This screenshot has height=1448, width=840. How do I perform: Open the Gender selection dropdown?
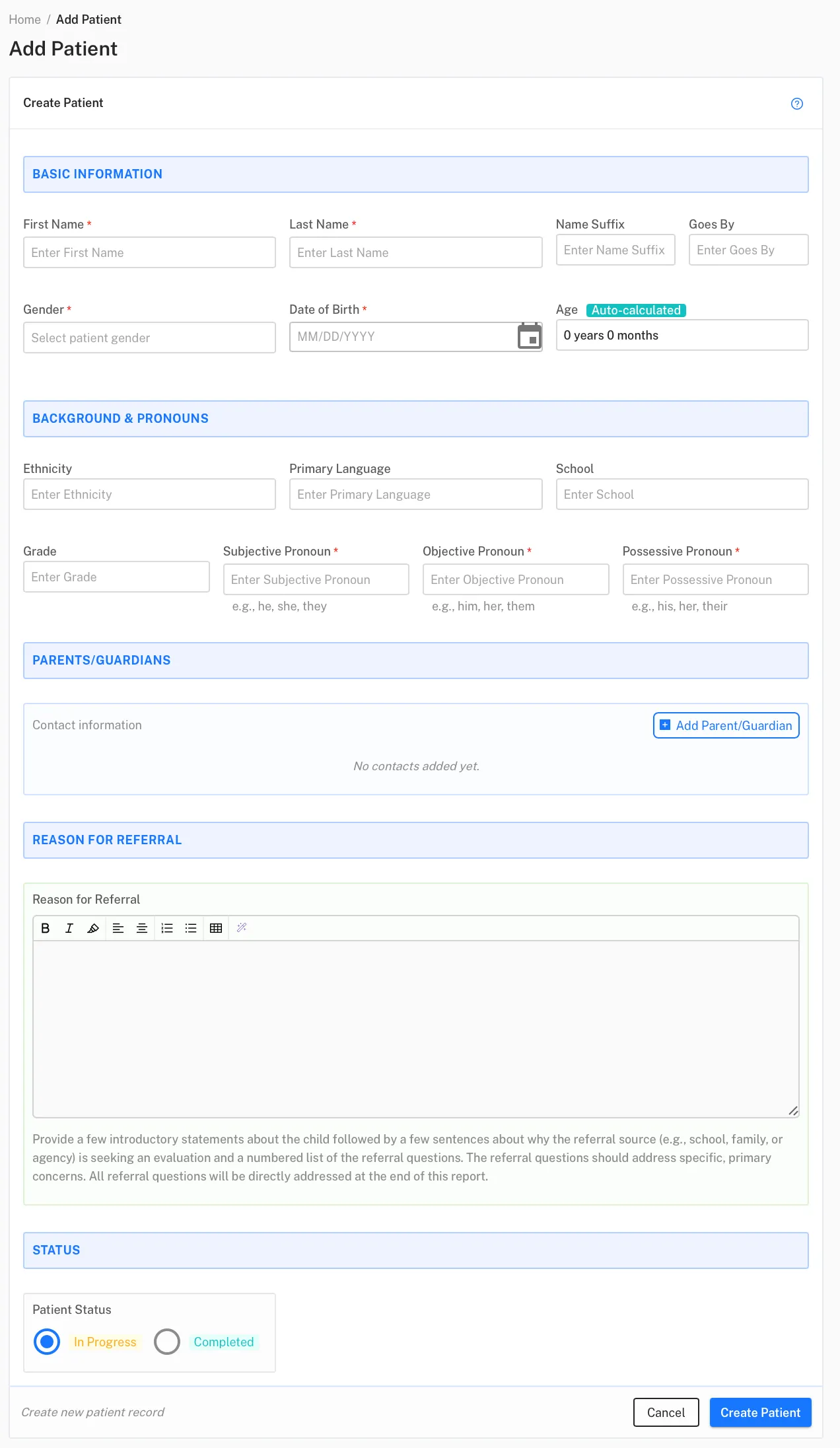(149, 338)
